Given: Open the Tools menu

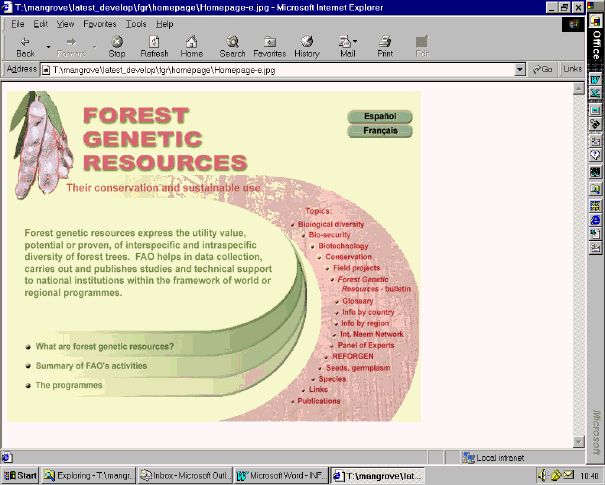Looking at the screenshot, I should [136, 23].
